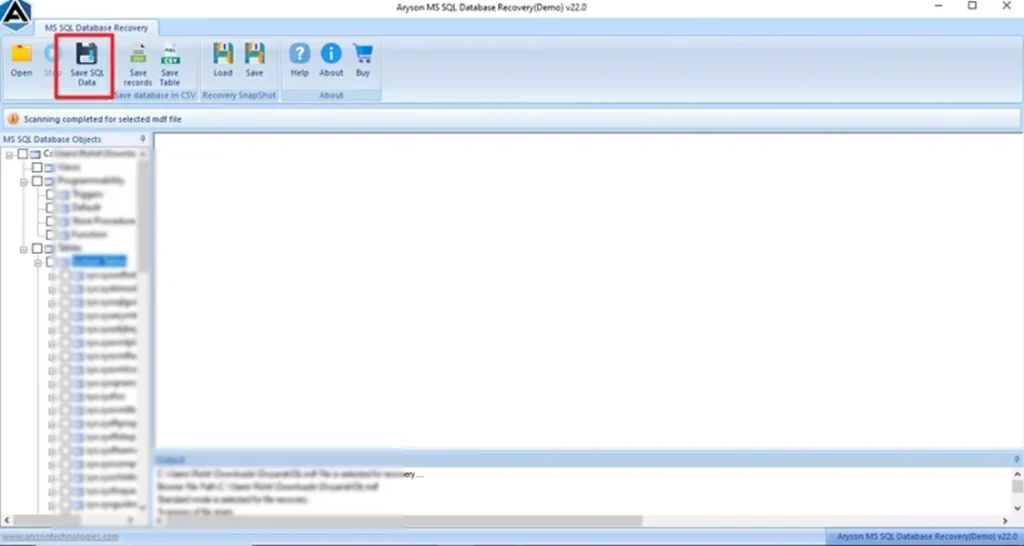The height and width of the screenshot is (546, 1024).
Task: Click the Scanning completed status message
Action: (103, 120)
